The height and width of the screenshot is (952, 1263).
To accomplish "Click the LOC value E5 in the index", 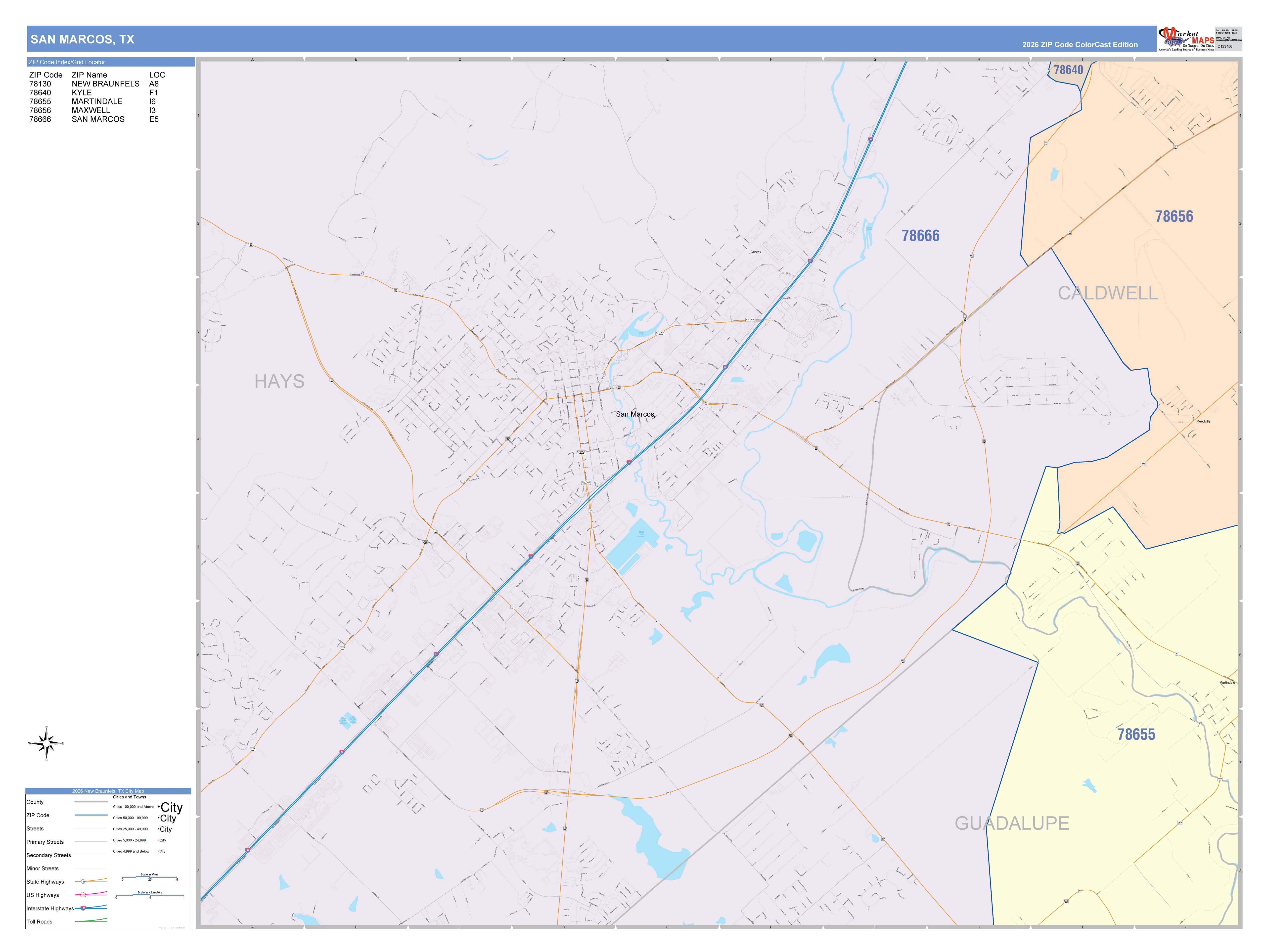I will 154,119.
